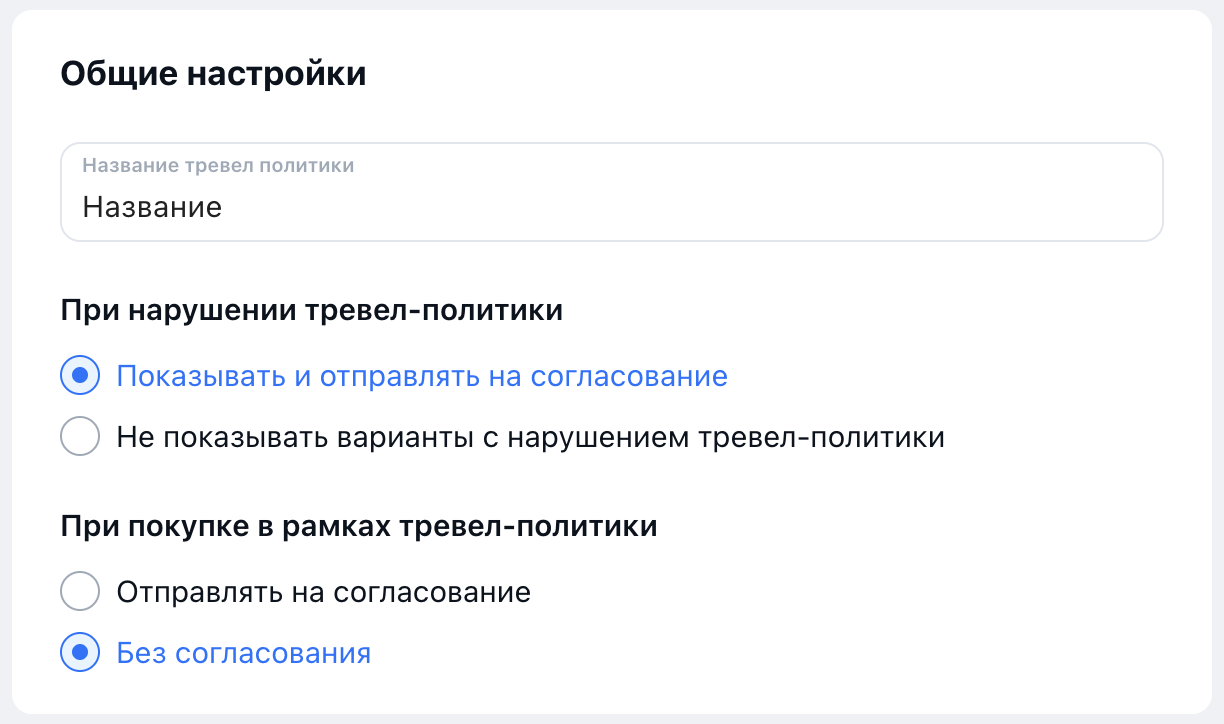1224x724 pixels.
Task: Click the 'Название' text inside the field
Action: coord(152,207)
